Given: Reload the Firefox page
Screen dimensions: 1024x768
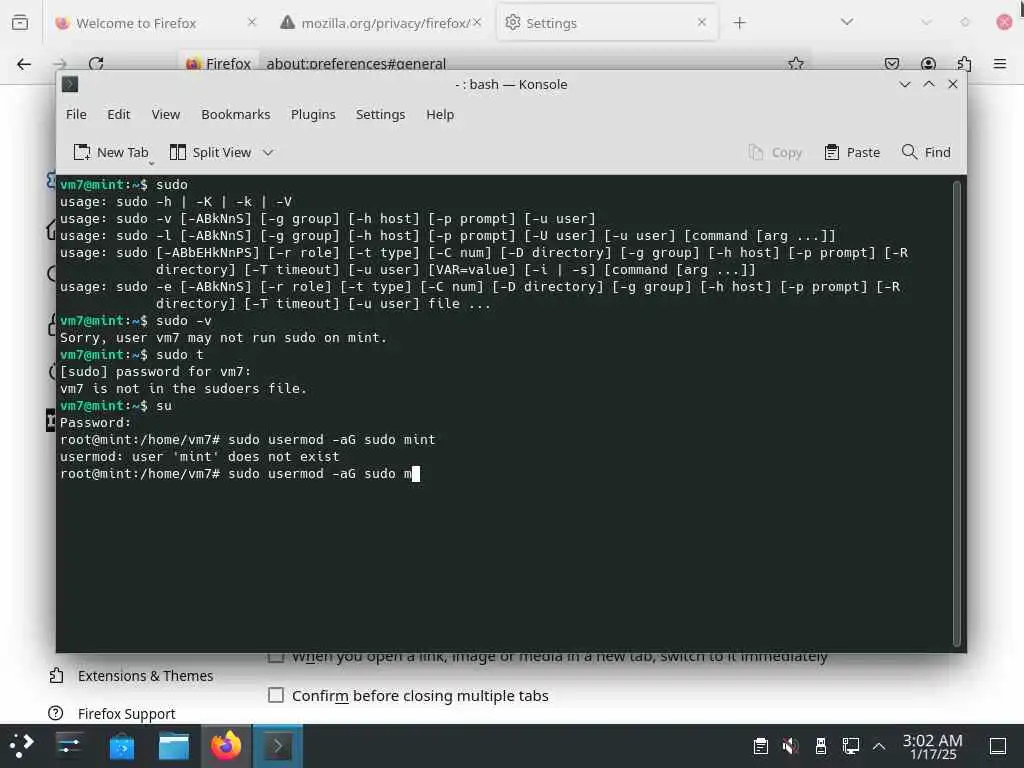Looking at the screenshot, I should 96,63.
